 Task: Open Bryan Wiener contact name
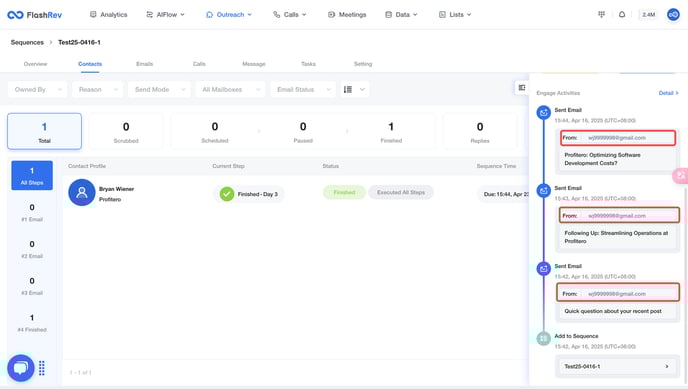(x=116, y=189)
